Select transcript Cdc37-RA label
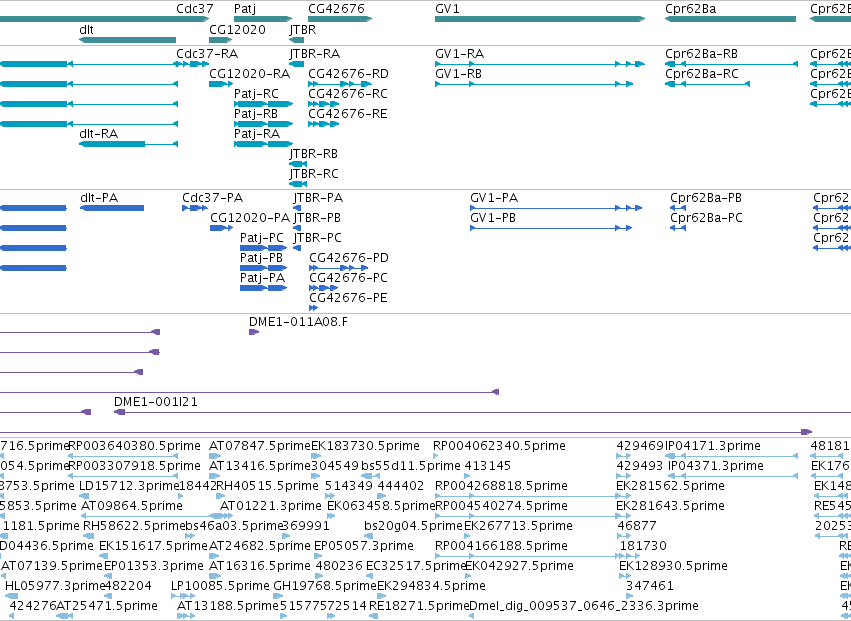Image resolution: width=851 pixels, height=621 pixels. (207, 54)
